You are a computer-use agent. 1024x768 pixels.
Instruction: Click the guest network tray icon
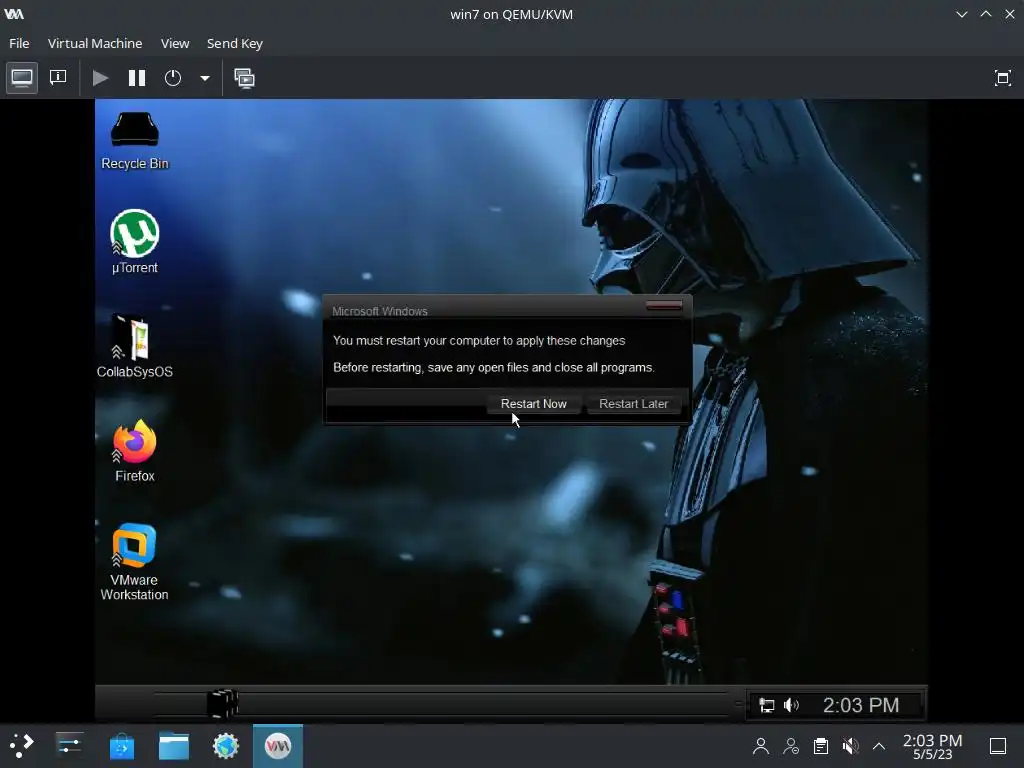[x=767, y=705]
